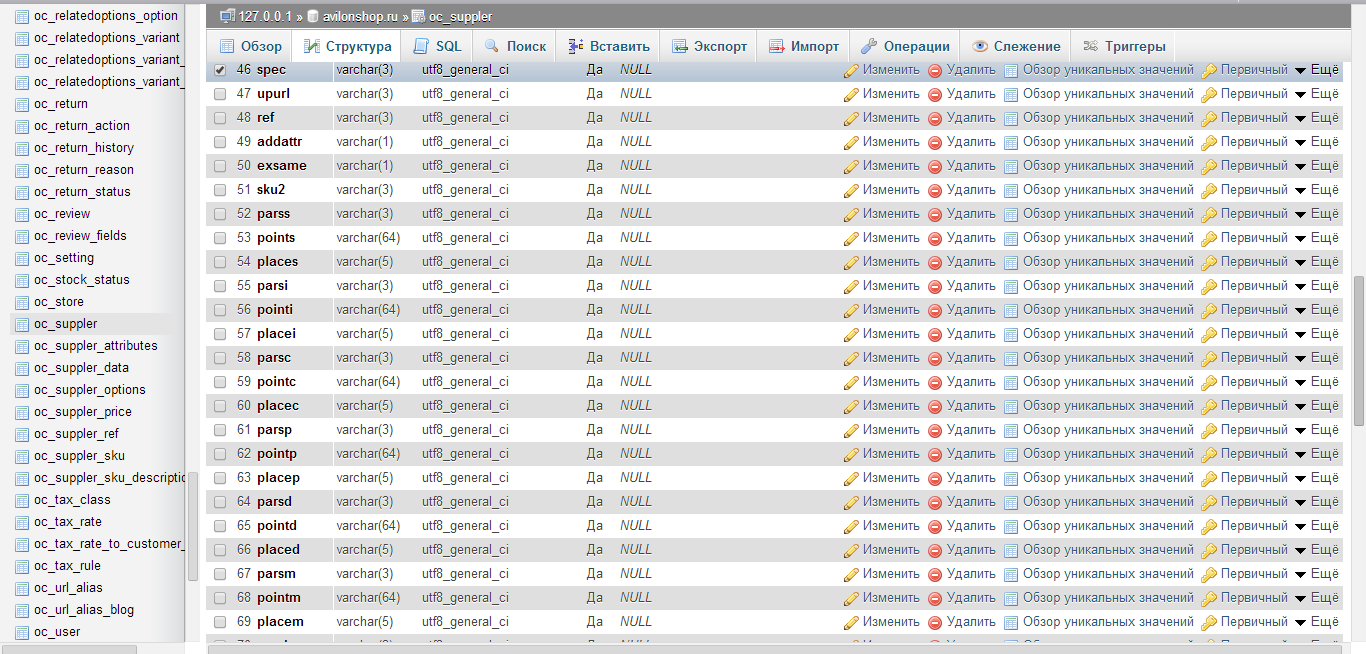1366x654 pixels.
Task: Open Ещё menu for row parsm
Action: [x=1316, y=574]
